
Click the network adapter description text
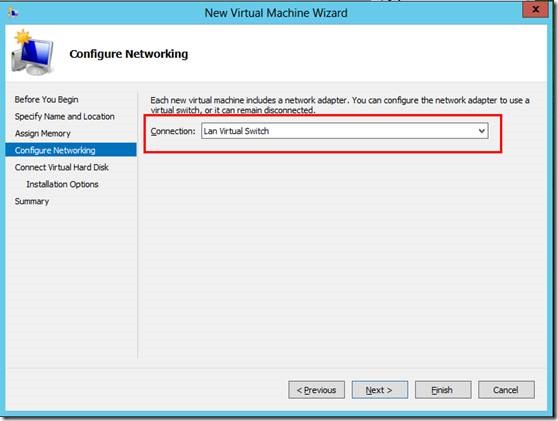click(x=340, y=105)
